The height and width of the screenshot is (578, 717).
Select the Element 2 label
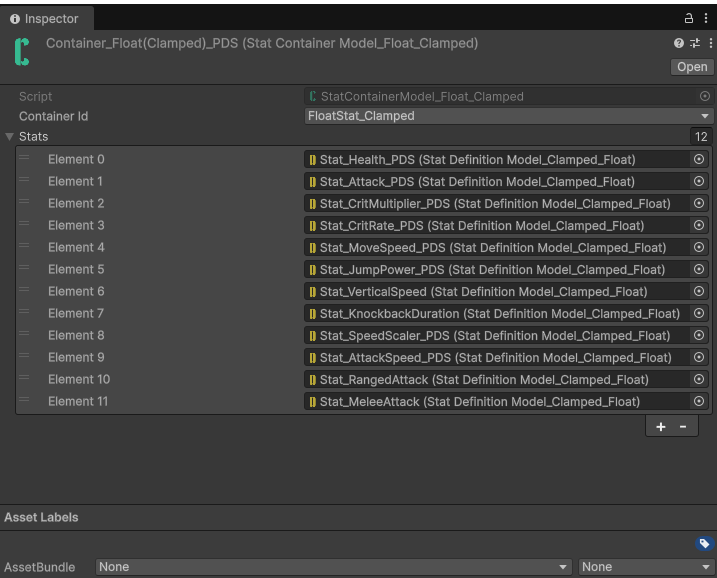click(76, 203)
